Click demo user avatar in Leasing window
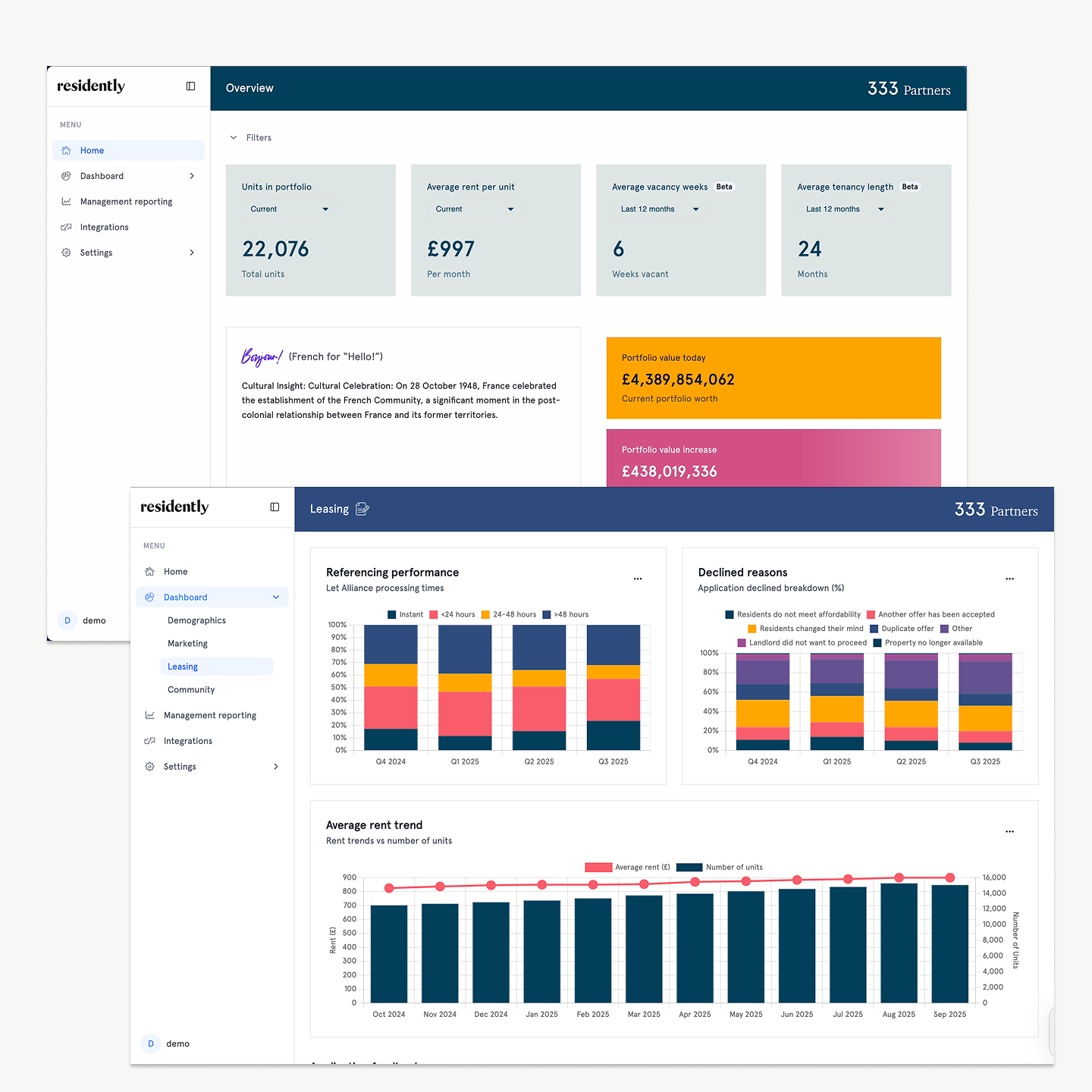This screenshot has height=1092, width=1092. pos(151,1043)
